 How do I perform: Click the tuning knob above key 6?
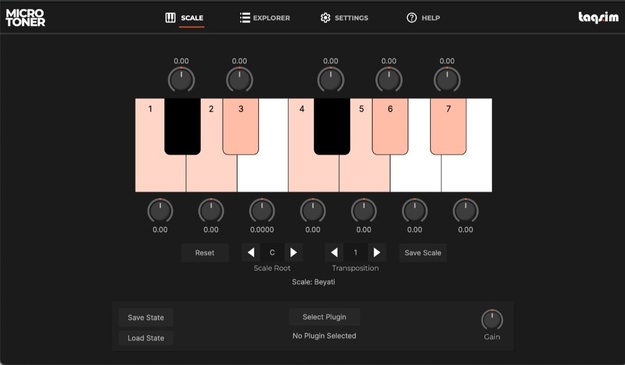pyautogui.click(x=389, y=79)
